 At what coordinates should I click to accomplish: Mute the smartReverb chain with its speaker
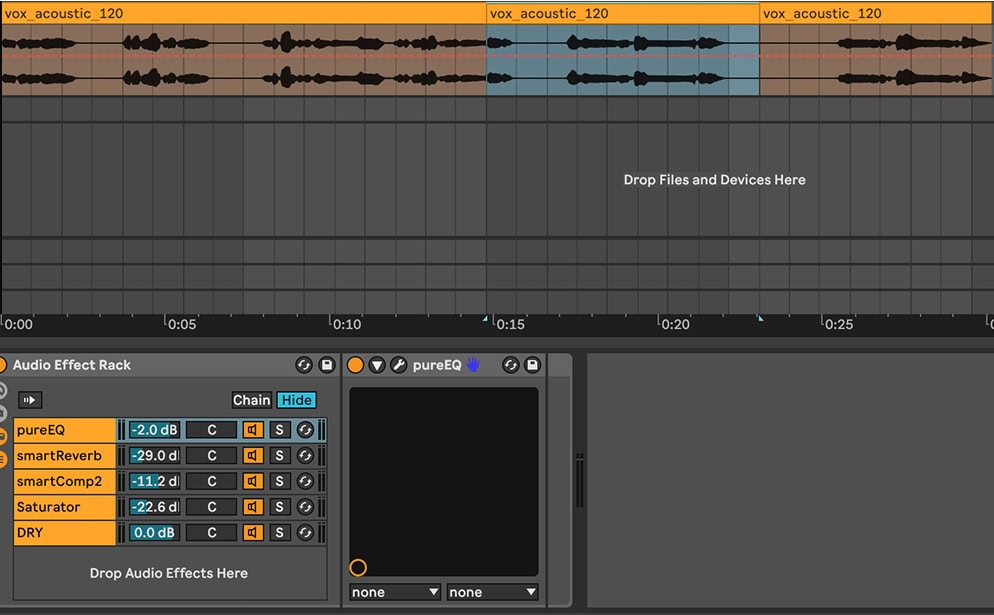(253, 456)
